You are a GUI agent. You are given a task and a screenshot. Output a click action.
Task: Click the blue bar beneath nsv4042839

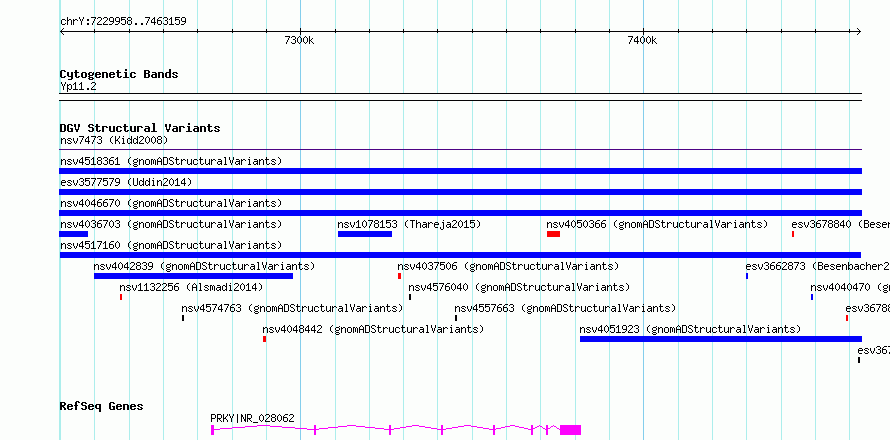[194, 276]
